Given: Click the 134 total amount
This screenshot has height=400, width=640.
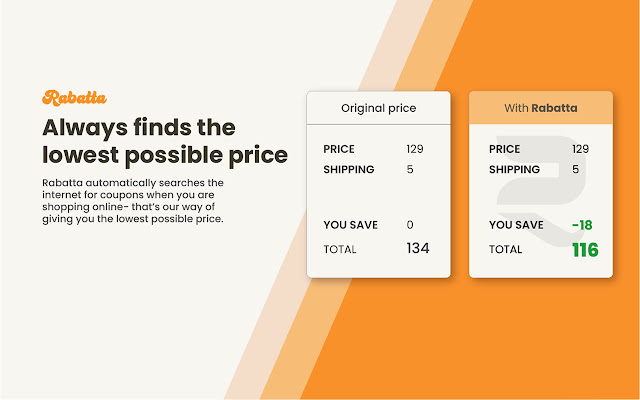Looking at the screenshot, I should pos(418,248).
